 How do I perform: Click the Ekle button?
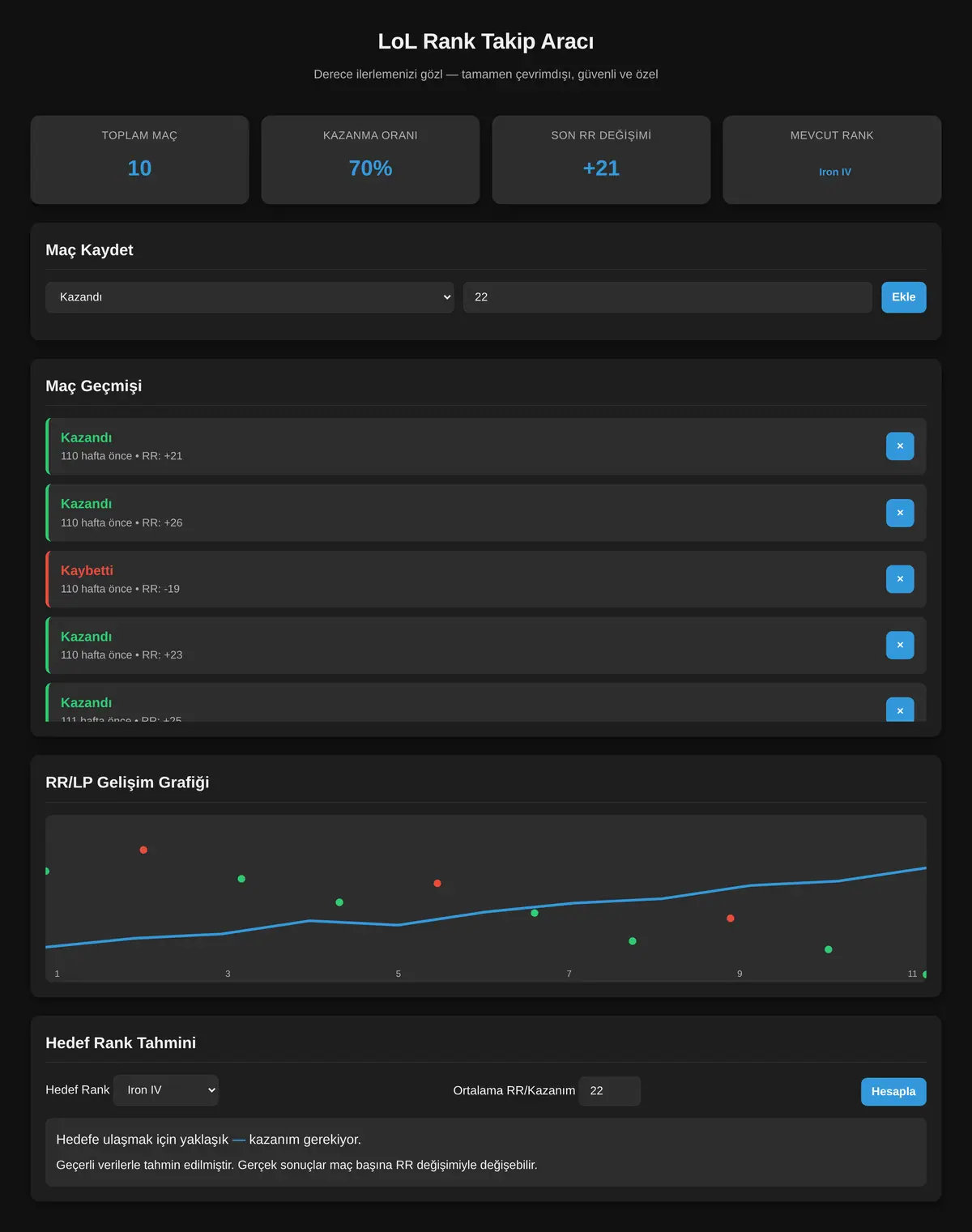click(x=903, y=297)
